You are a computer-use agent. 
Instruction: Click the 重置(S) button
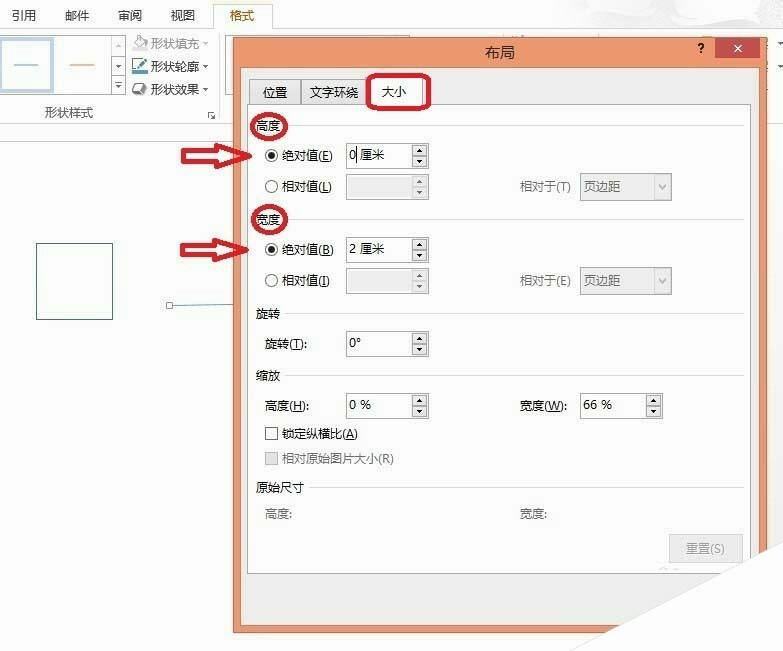[x=706, y=549]
